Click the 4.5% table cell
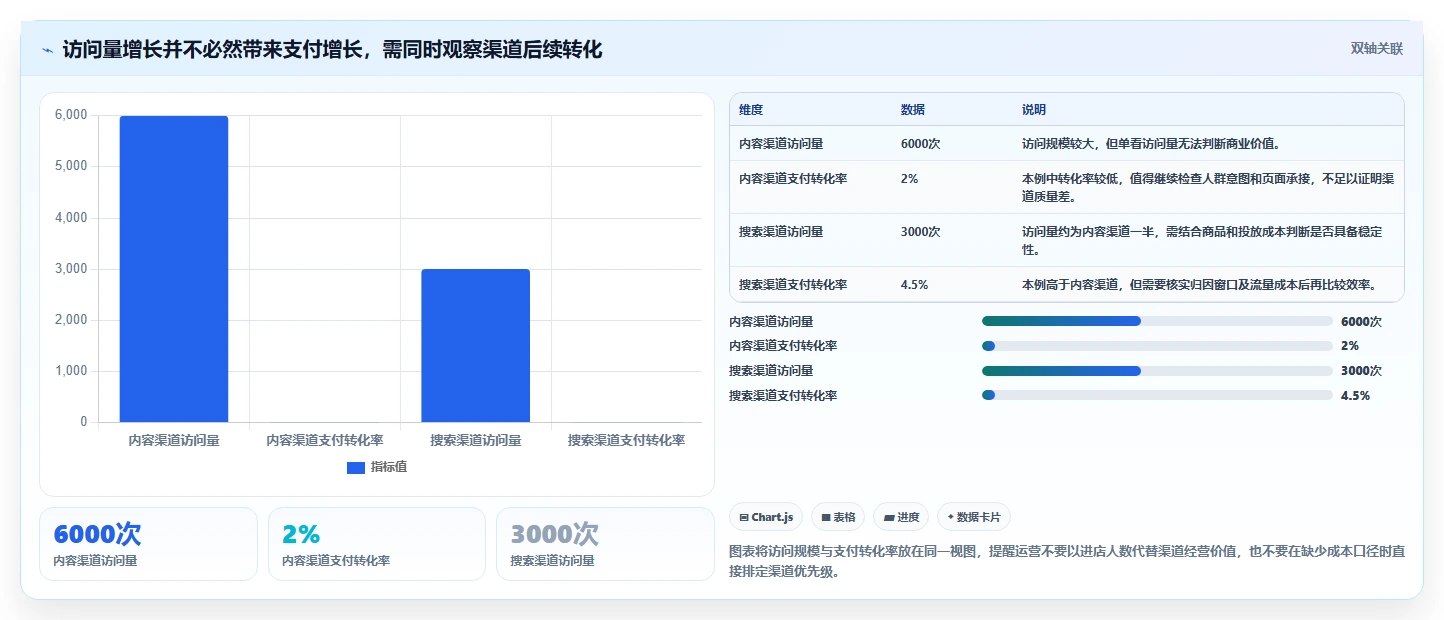This screenshot has width=1444, height=620. pyautogui.click(x=914, y=285)
